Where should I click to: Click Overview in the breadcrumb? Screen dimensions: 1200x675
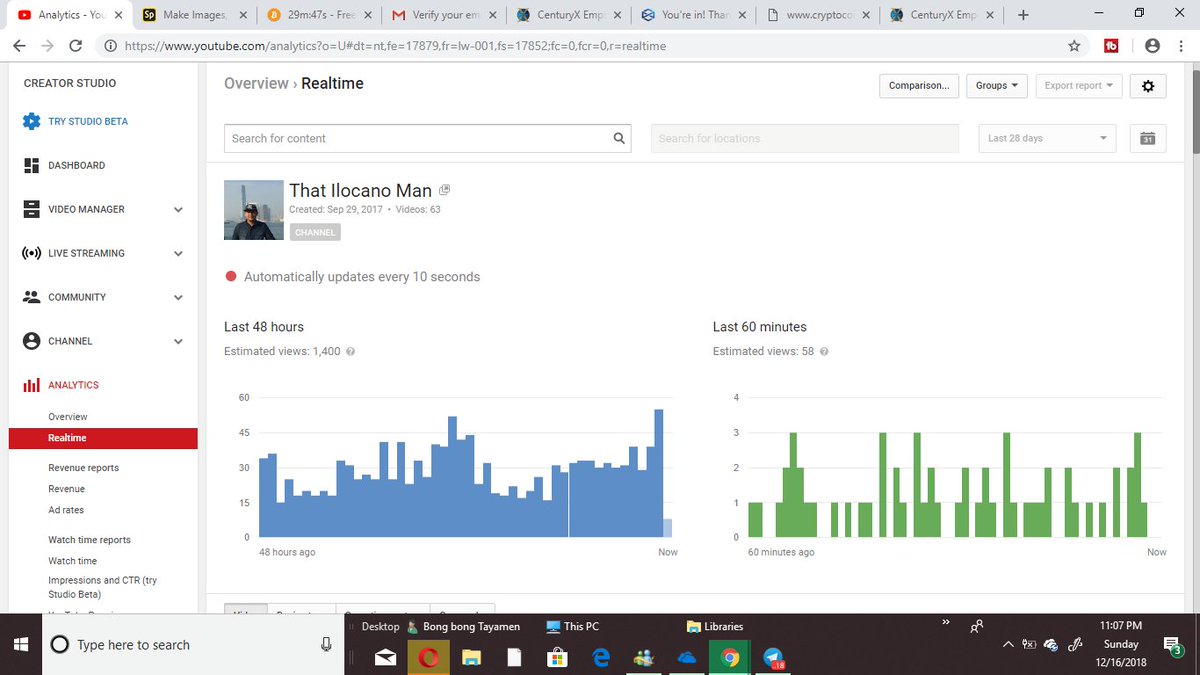[256, 84]
